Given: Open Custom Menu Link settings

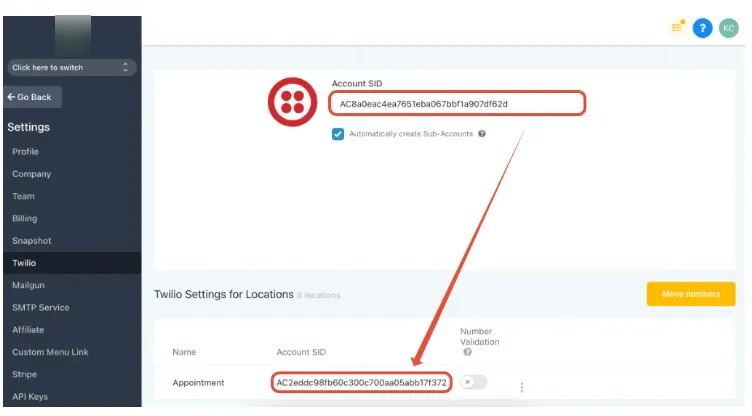Looking at the screenshot, I should [x=50, y=352].
